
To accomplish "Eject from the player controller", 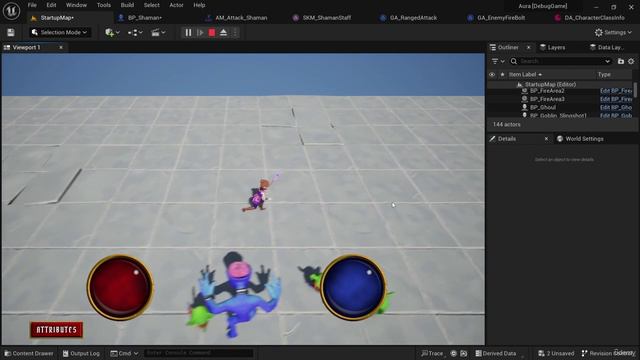I will pos(223,33).
